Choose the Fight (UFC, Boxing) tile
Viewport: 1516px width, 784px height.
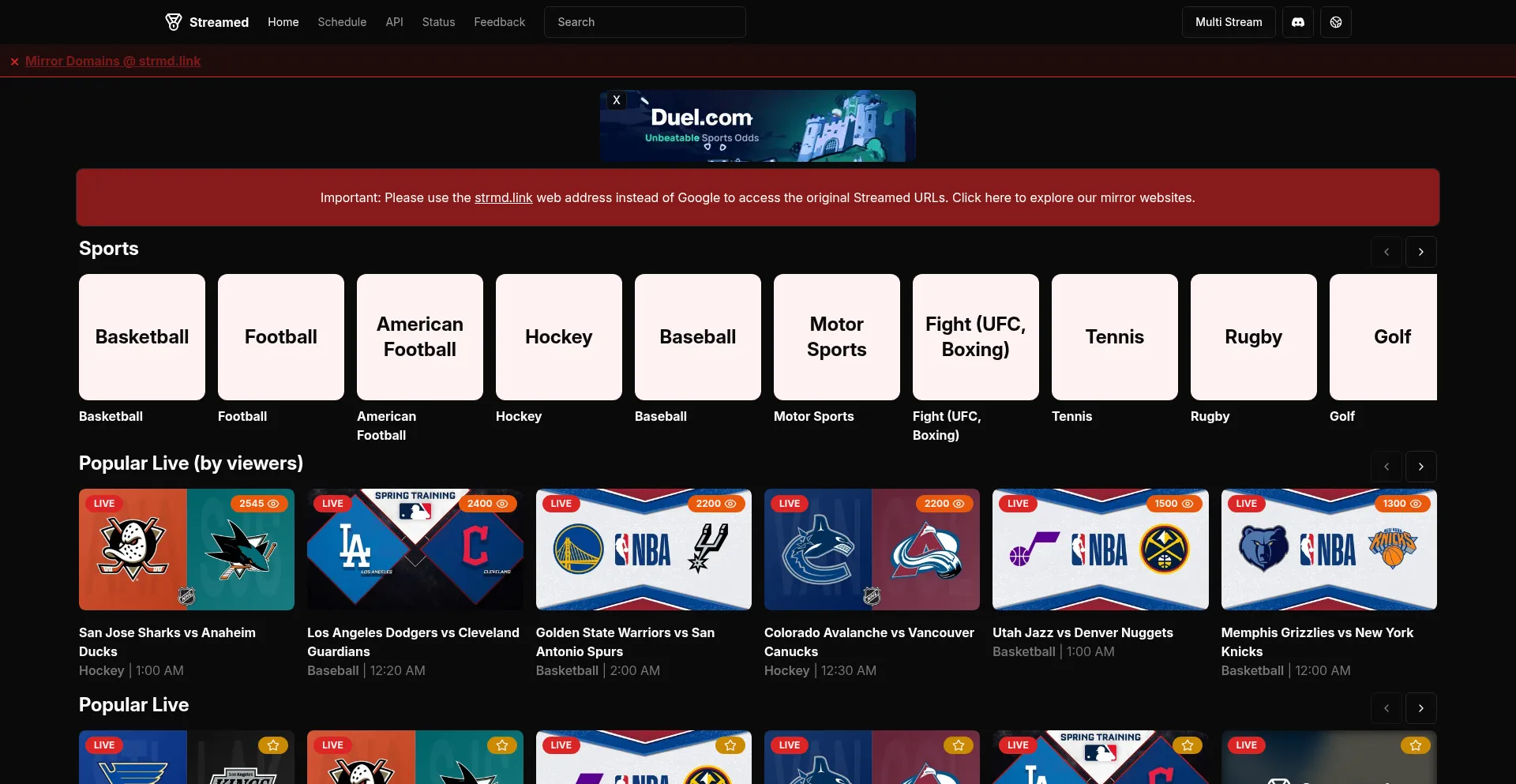pyautogui.click(x=976, y=337)
